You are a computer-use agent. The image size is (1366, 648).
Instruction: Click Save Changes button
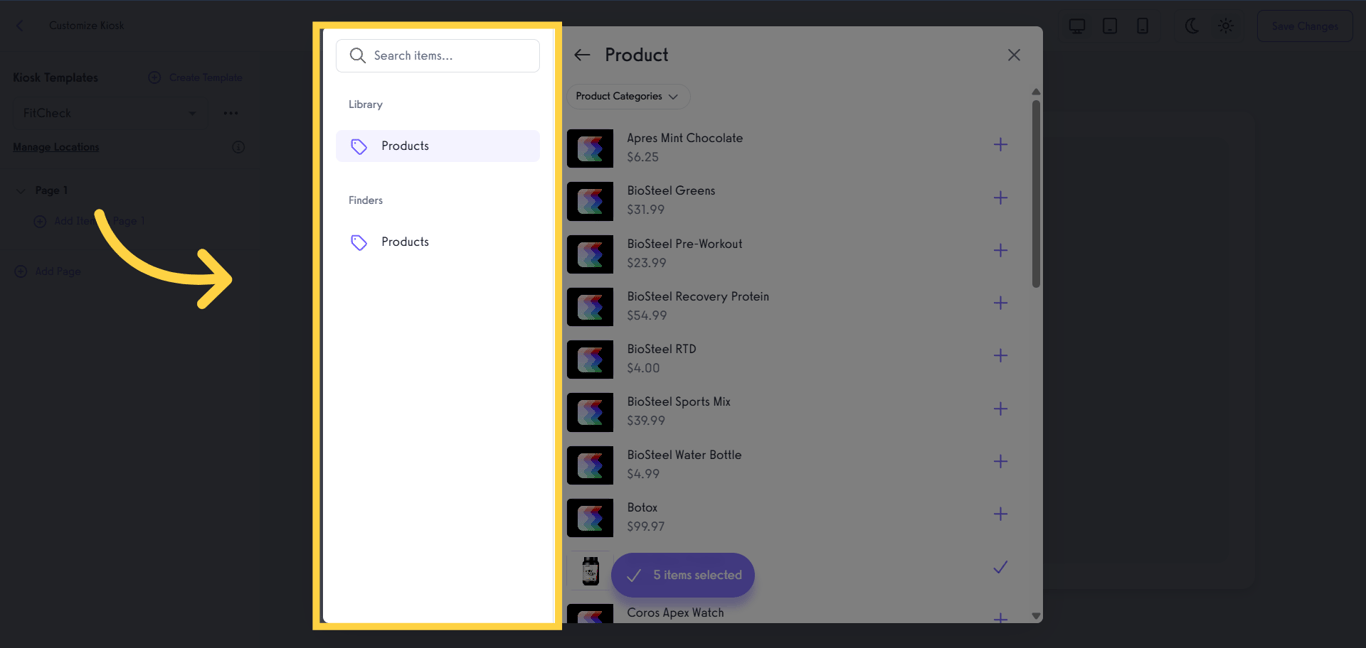point(1305,26)
